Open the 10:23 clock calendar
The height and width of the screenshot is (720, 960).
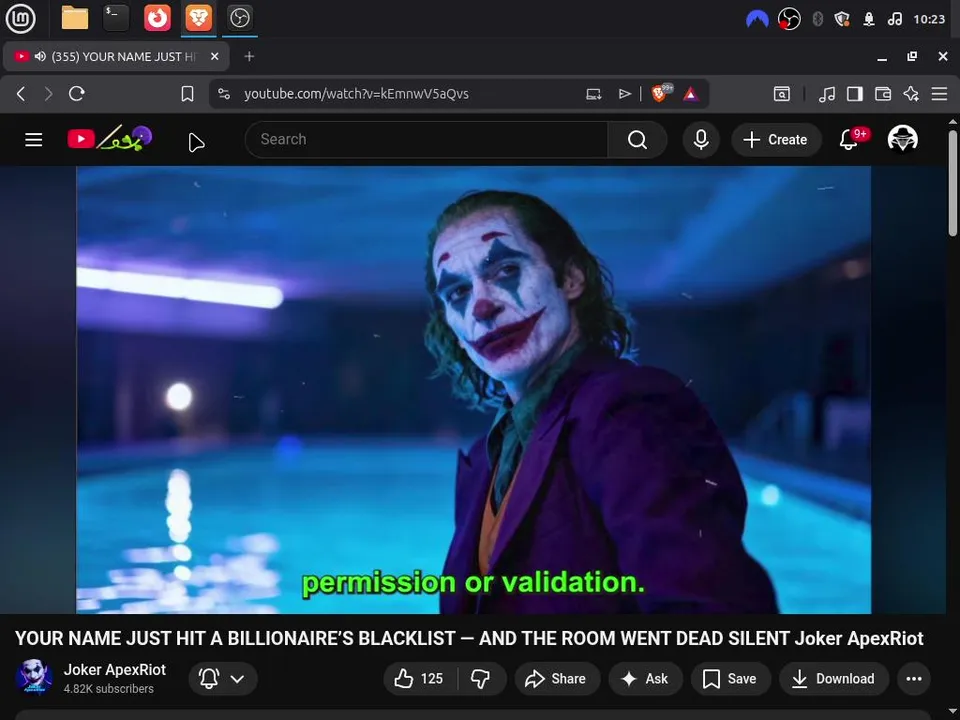tap(929, 19)
